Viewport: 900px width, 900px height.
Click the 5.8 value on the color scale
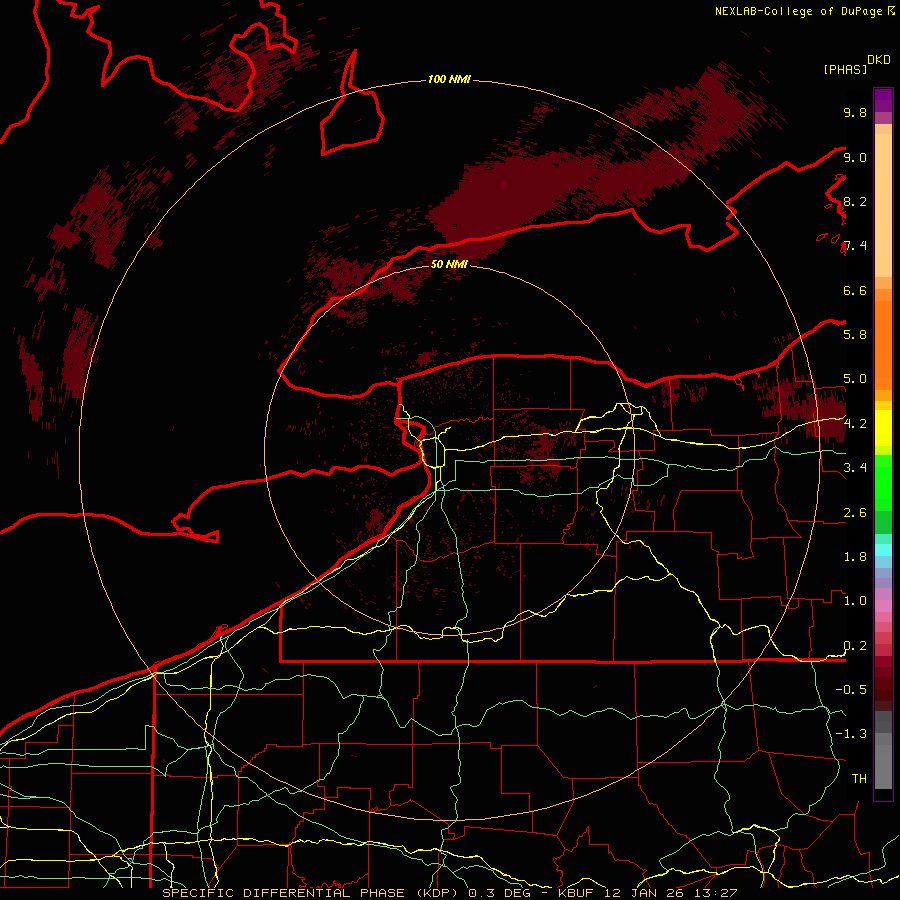point(855,335)
